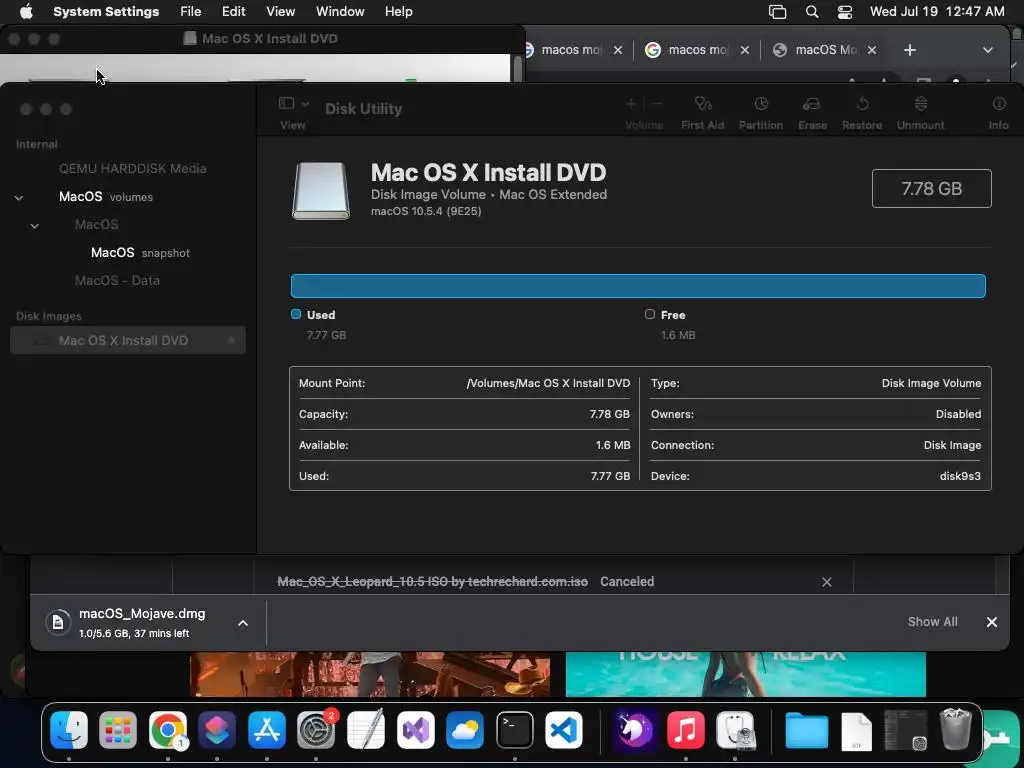Open a new Chrome tab
This screenshot has width=1024, height=768.
click(910, 50)
